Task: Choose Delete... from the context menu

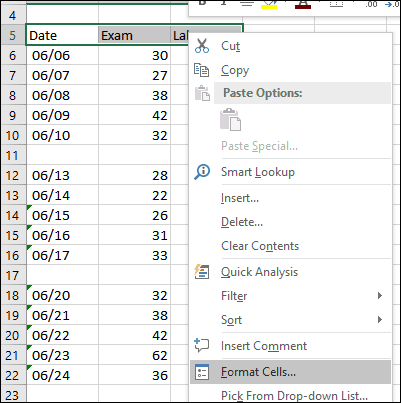Action: click(242, 222)
